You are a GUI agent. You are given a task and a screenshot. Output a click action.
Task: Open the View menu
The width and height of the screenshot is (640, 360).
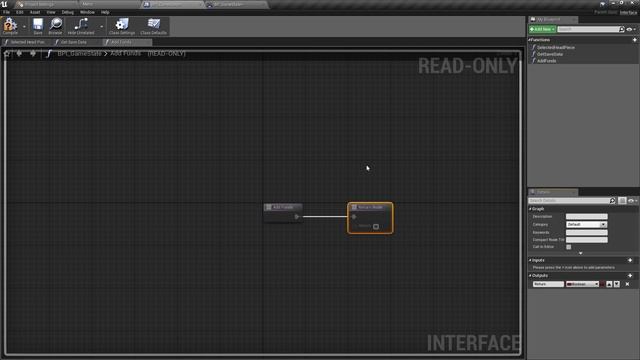tap(51, 12)
